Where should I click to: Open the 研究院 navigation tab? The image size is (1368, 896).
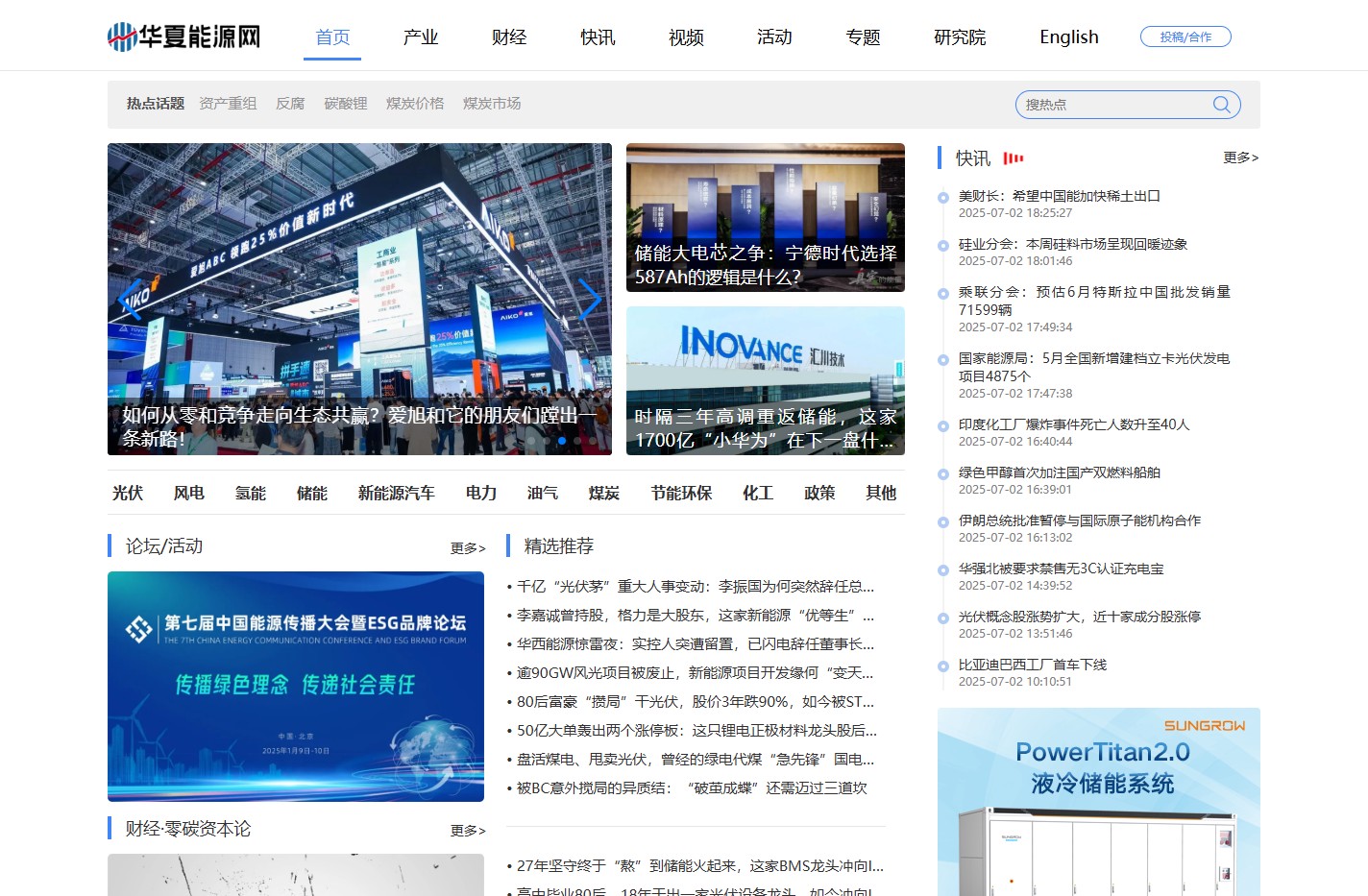pyautogui.click(x=960, y=37)
